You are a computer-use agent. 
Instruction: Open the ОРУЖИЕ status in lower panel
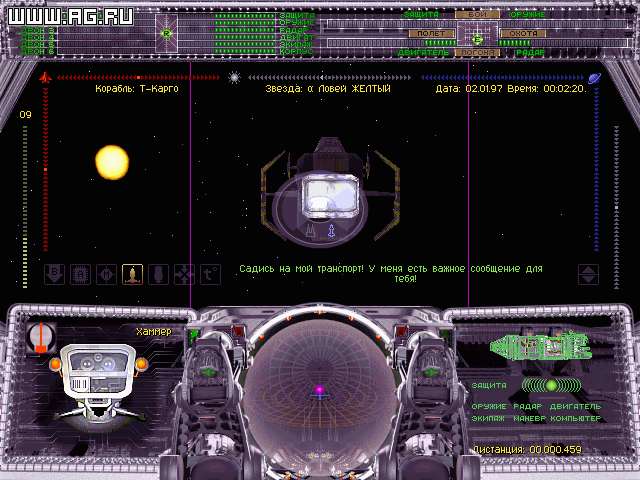489,406
